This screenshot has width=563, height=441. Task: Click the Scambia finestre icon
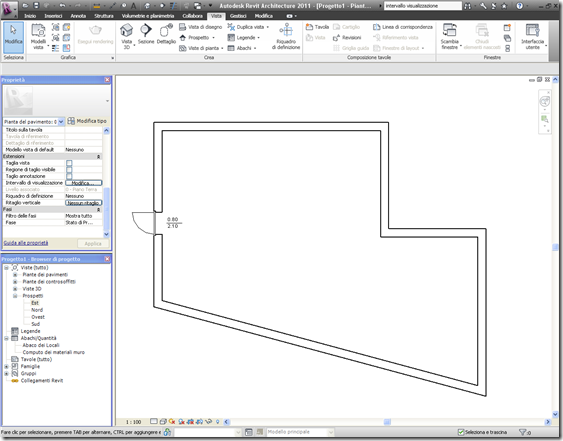(449, 30)
